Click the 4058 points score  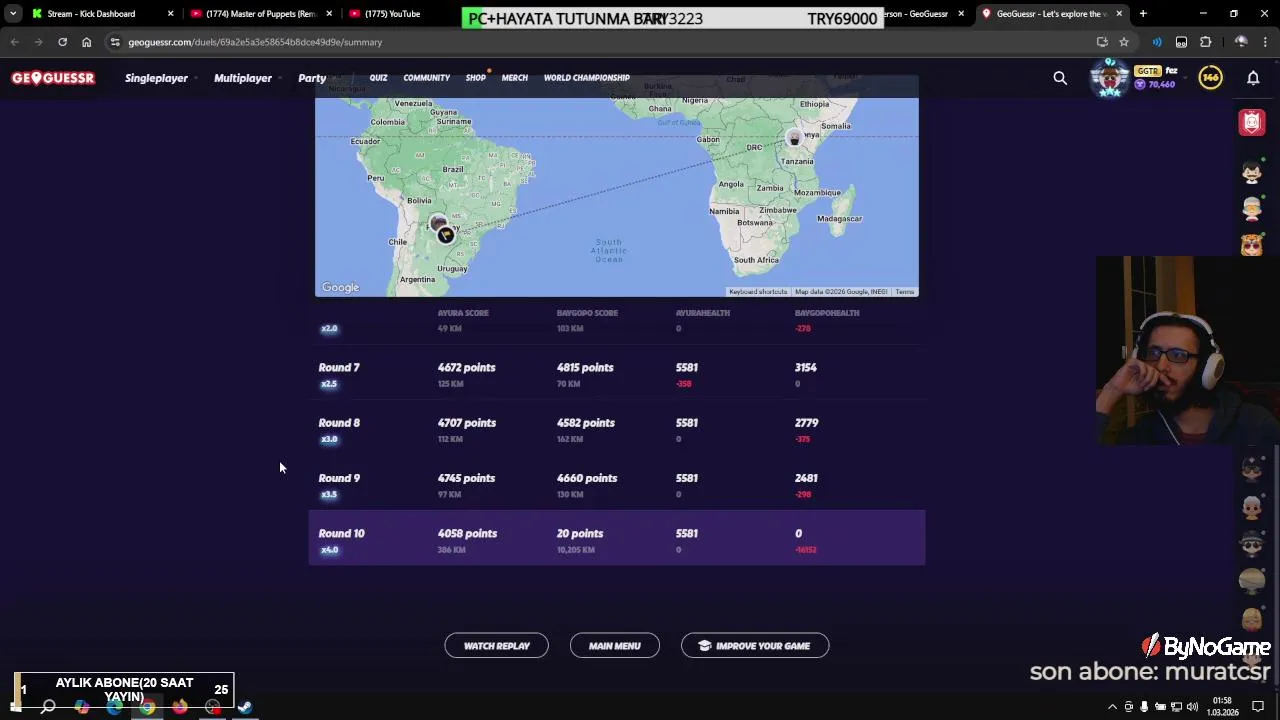coord(467,534)
